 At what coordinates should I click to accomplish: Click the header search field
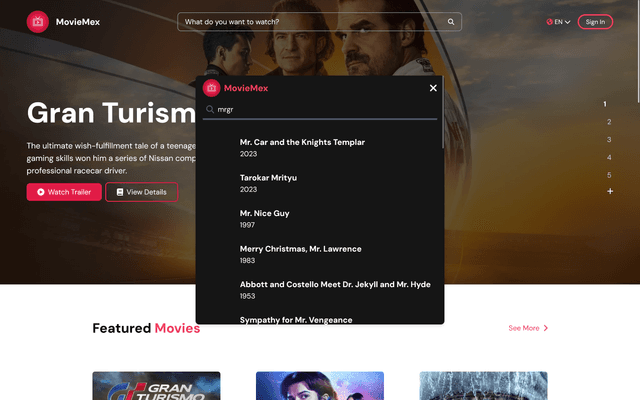click(x=319, y=22)
